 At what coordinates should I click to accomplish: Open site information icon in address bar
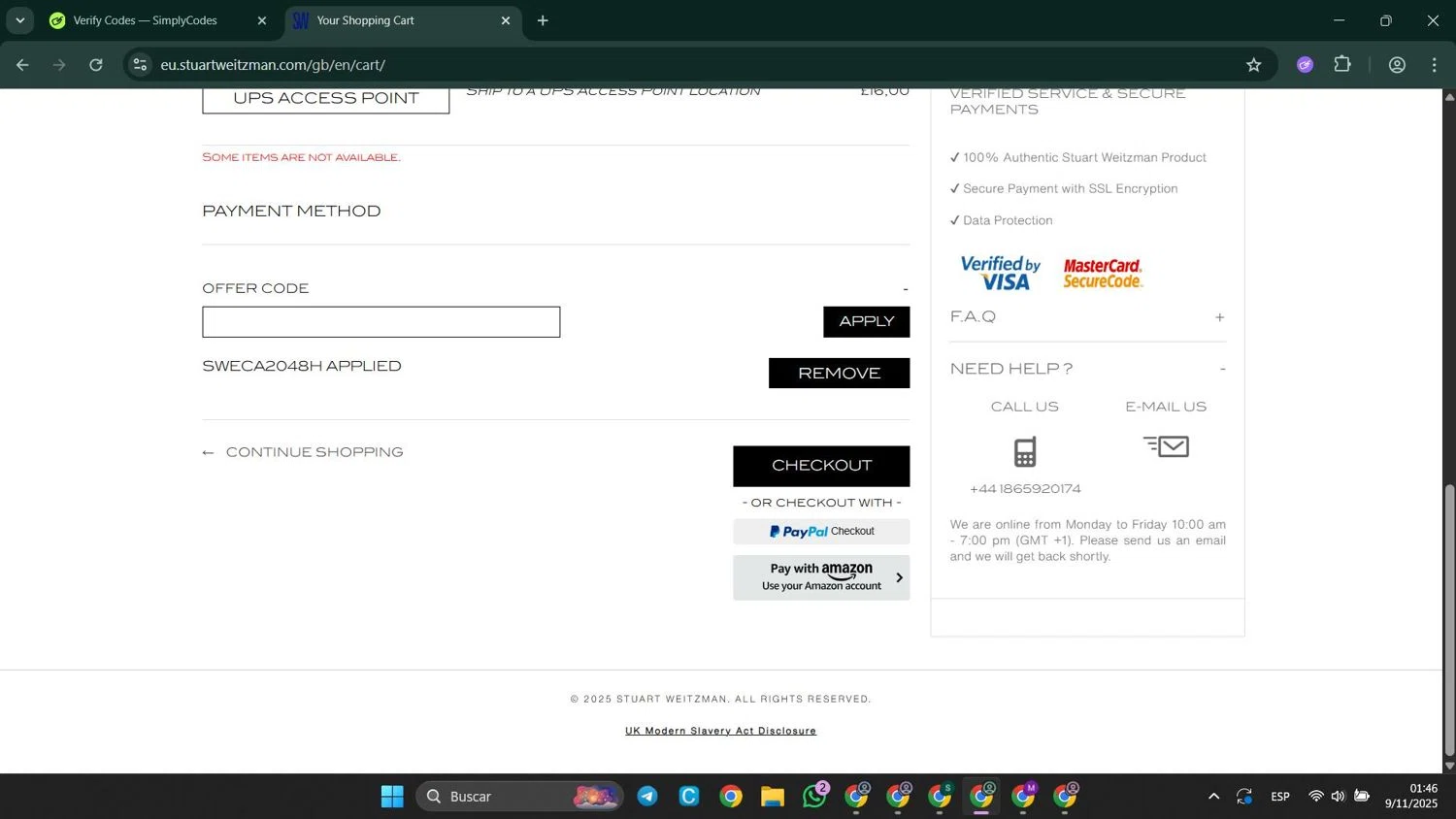(x=140, y=65)
